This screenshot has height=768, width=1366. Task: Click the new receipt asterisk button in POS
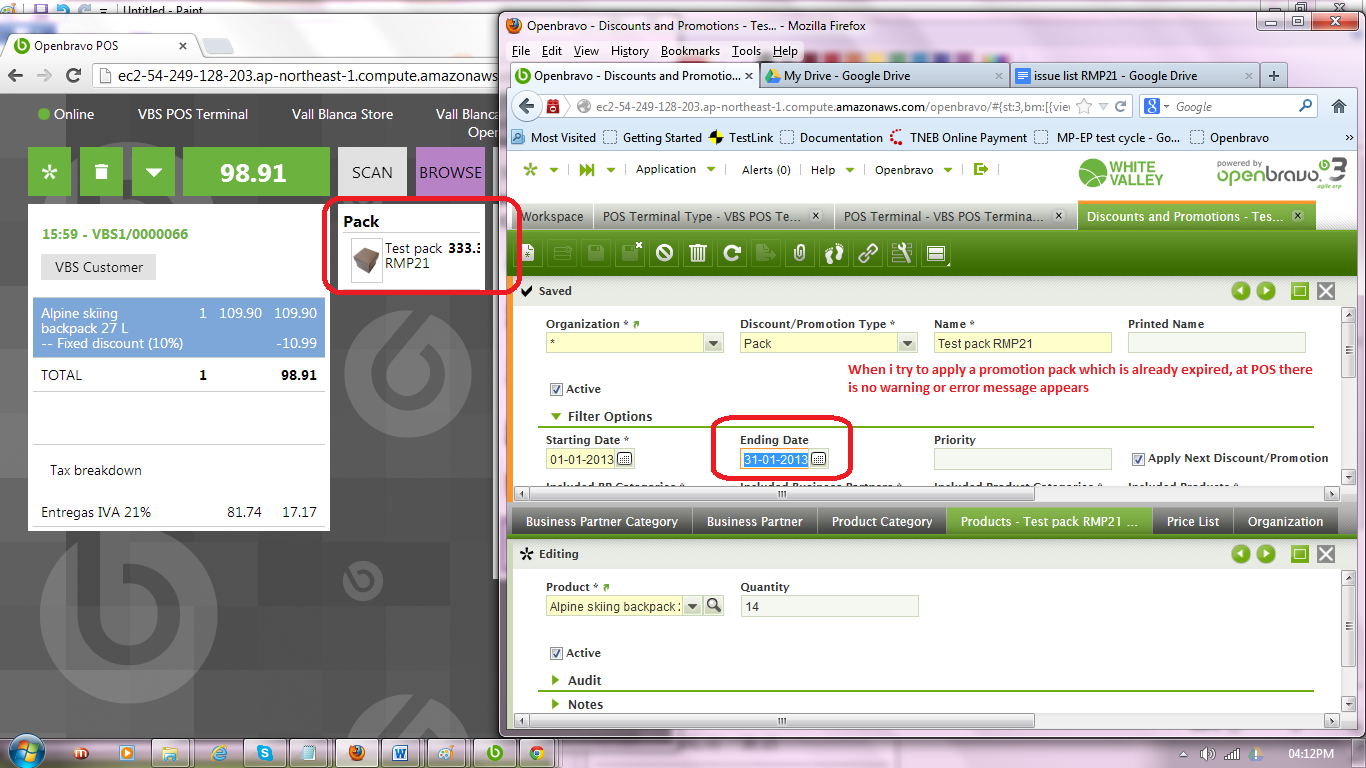click(49, 172)
